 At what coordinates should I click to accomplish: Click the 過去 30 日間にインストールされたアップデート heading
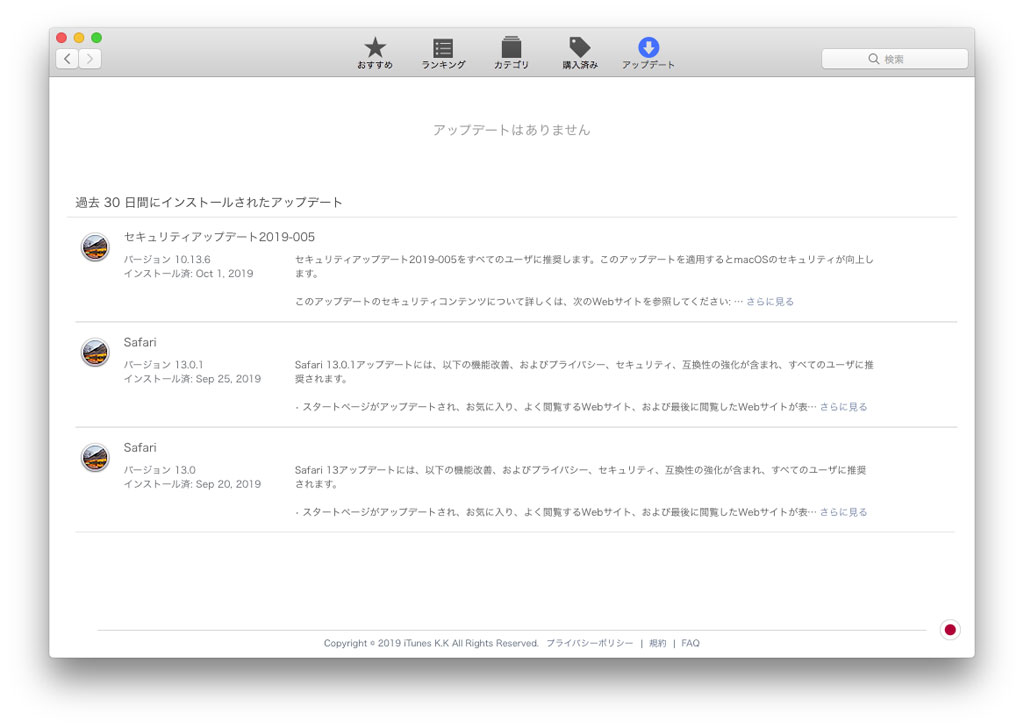(209, 202)
